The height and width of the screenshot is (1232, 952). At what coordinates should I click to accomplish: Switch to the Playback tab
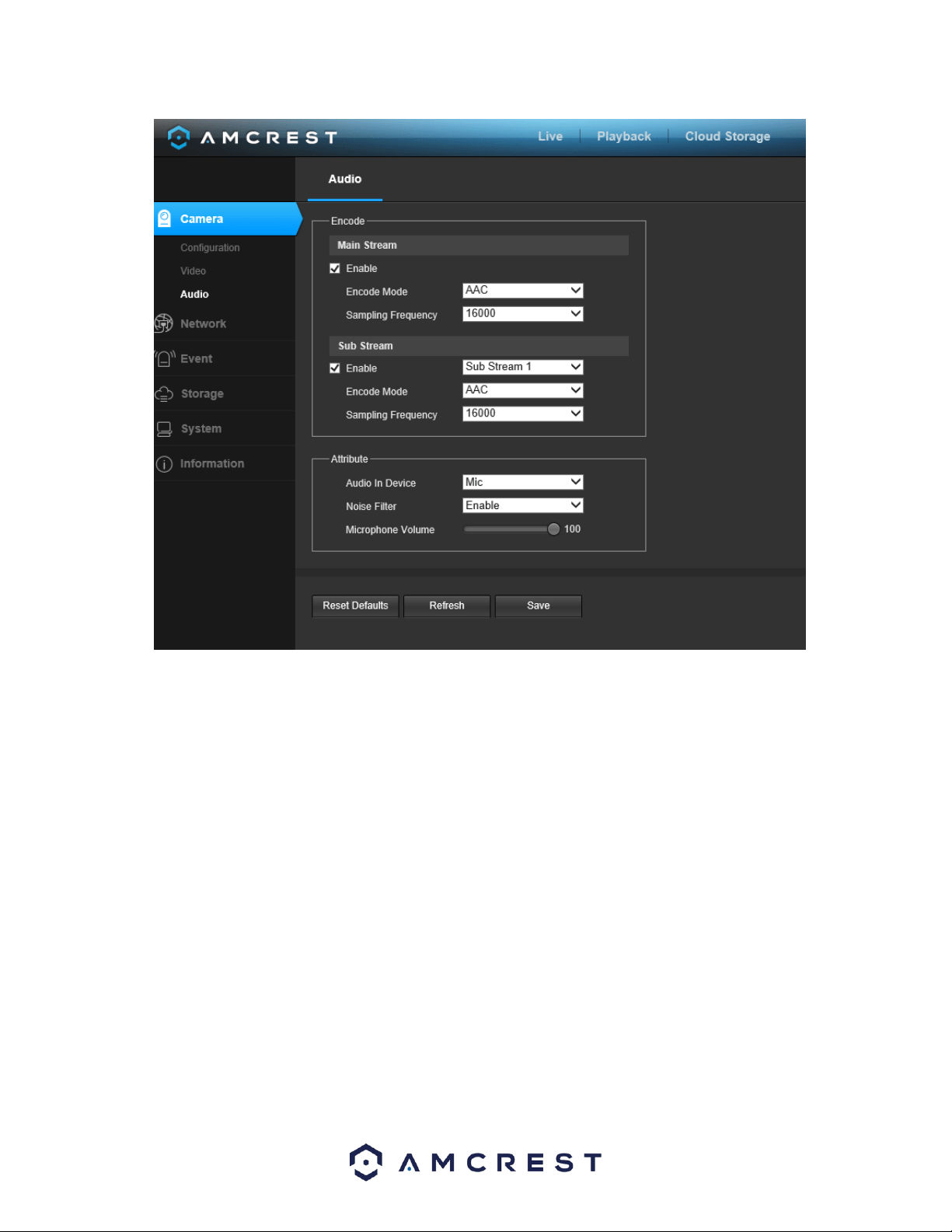point(624,136)
